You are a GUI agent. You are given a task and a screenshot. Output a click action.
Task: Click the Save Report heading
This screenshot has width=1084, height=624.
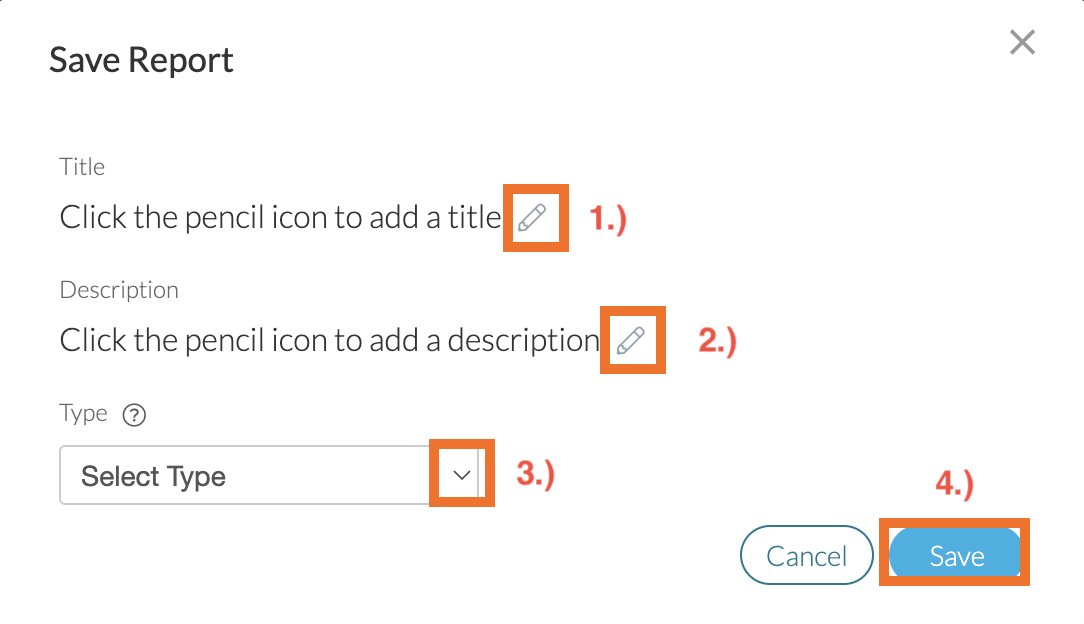141,61
